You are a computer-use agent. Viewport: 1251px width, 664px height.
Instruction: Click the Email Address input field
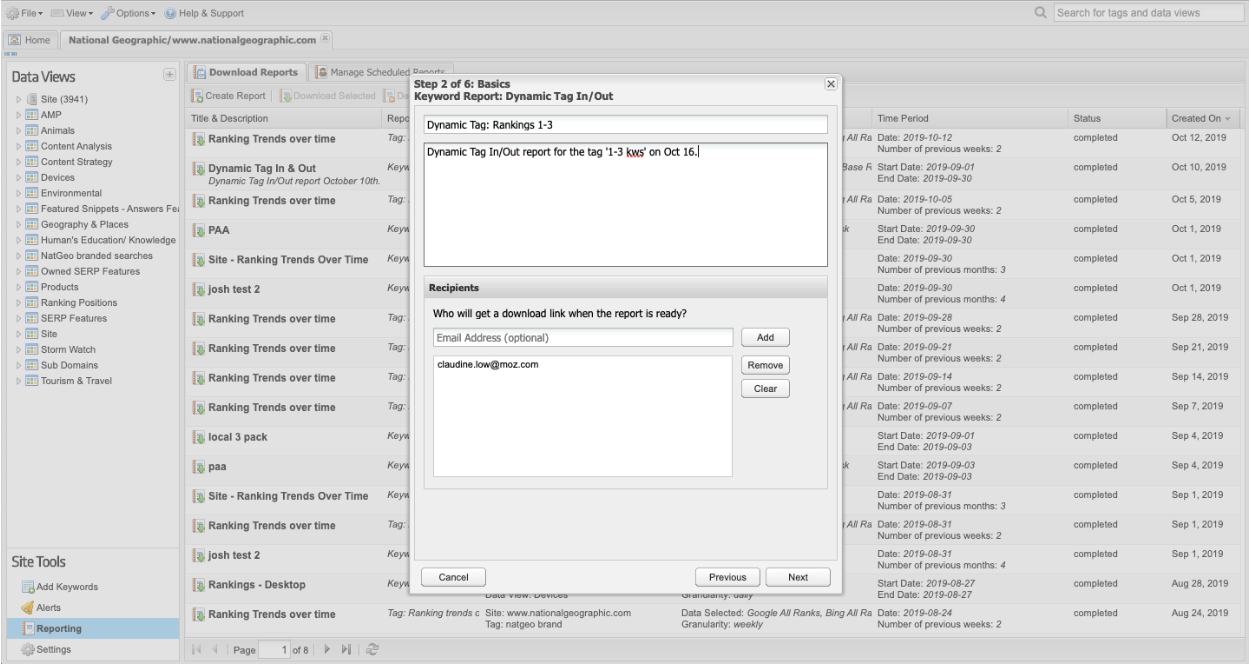point(583,338)
